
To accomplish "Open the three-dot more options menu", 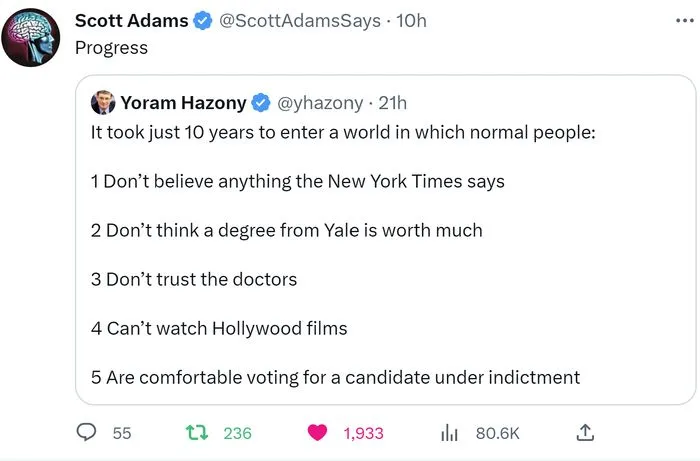I will click(x=682, y=20).
